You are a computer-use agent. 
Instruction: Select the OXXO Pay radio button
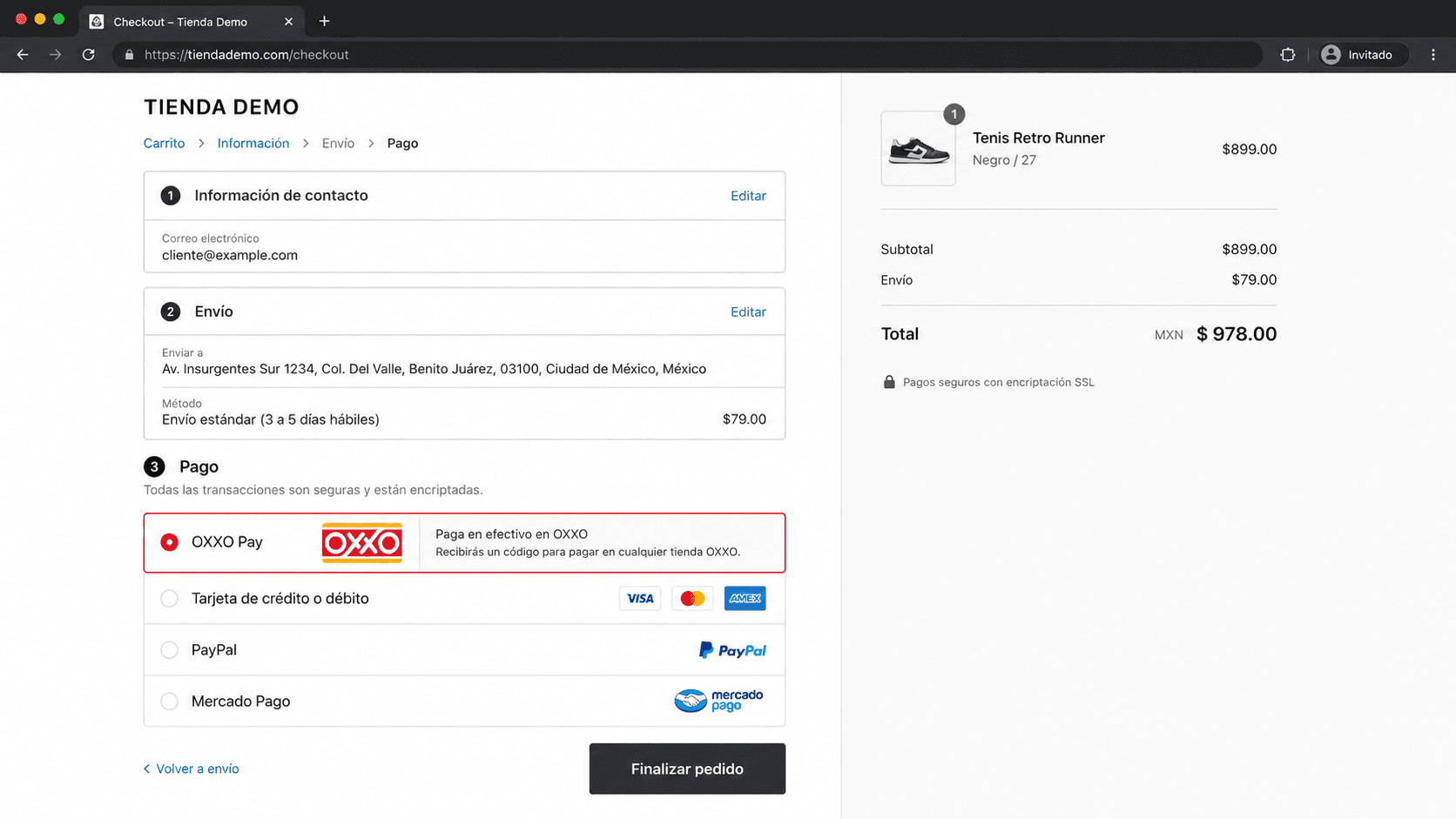pos(170,542)
